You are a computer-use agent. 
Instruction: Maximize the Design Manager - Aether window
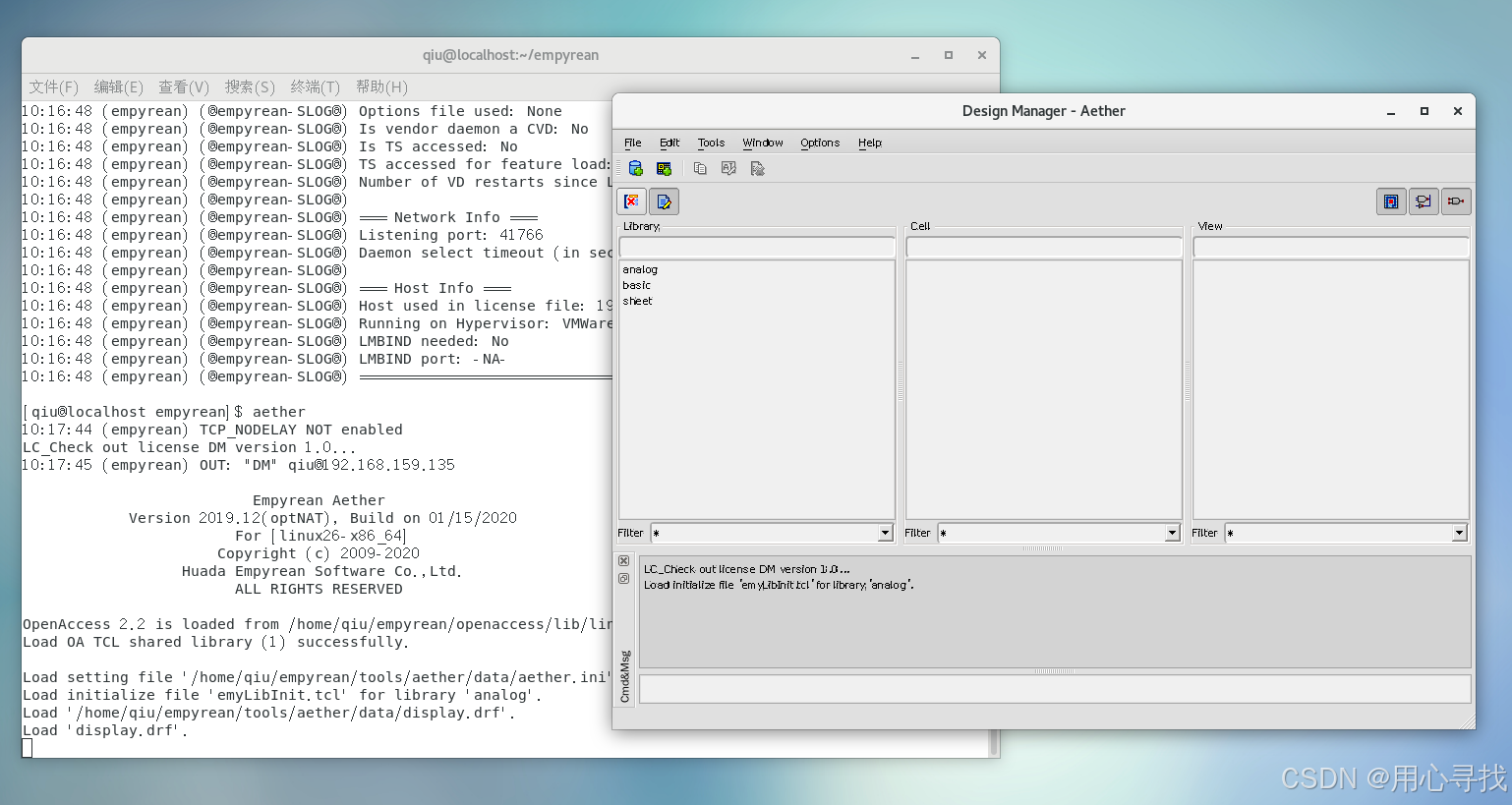click(x=1425, y=111)
